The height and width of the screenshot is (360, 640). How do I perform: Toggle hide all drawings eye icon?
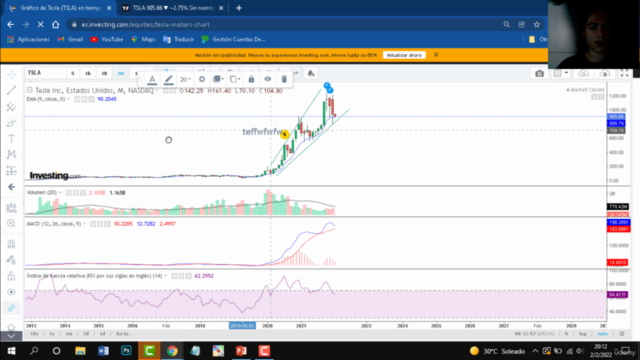point(11,292)
